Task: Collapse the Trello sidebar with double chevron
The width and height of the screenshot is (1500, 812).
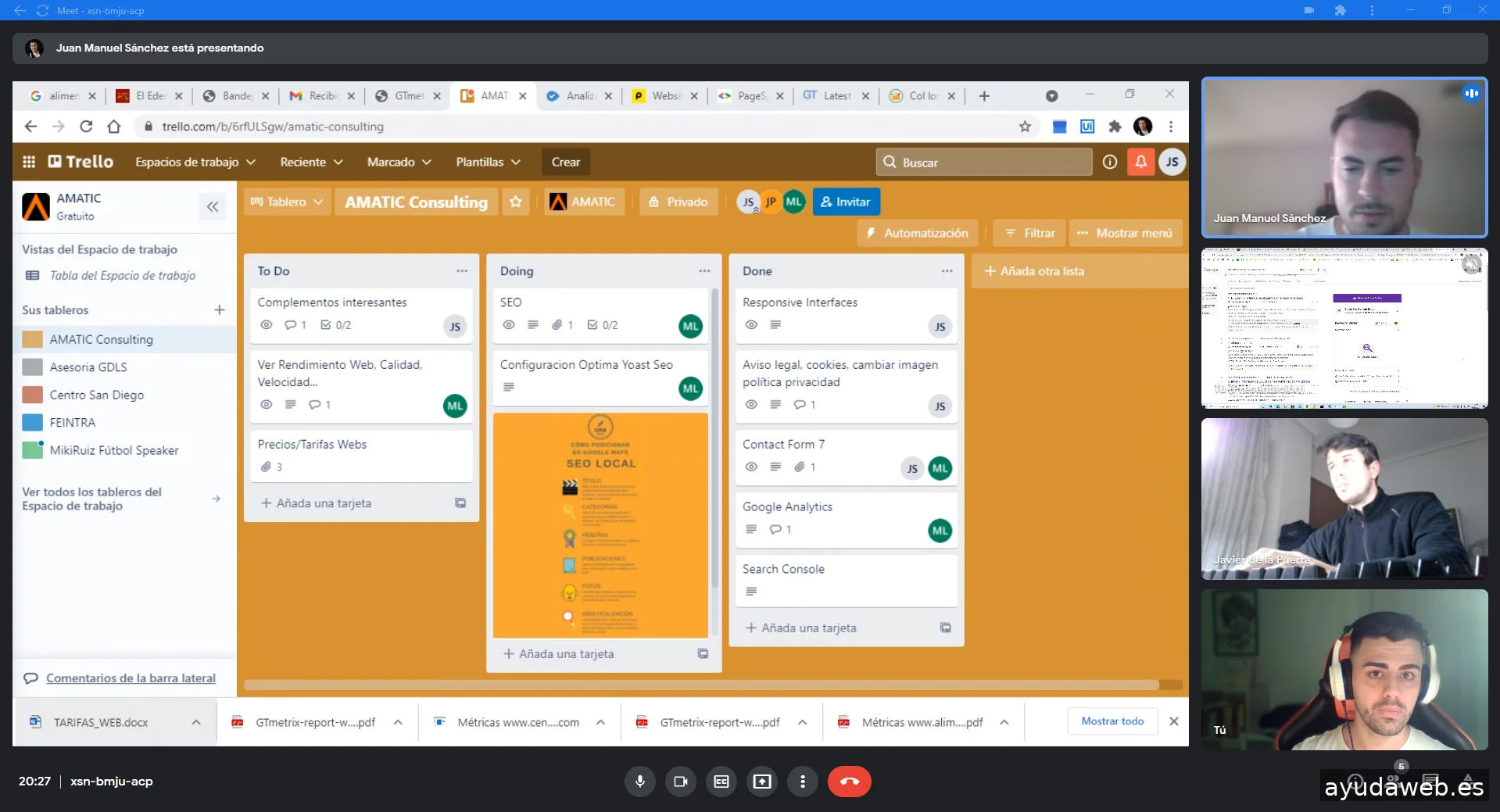Action: 213,207
